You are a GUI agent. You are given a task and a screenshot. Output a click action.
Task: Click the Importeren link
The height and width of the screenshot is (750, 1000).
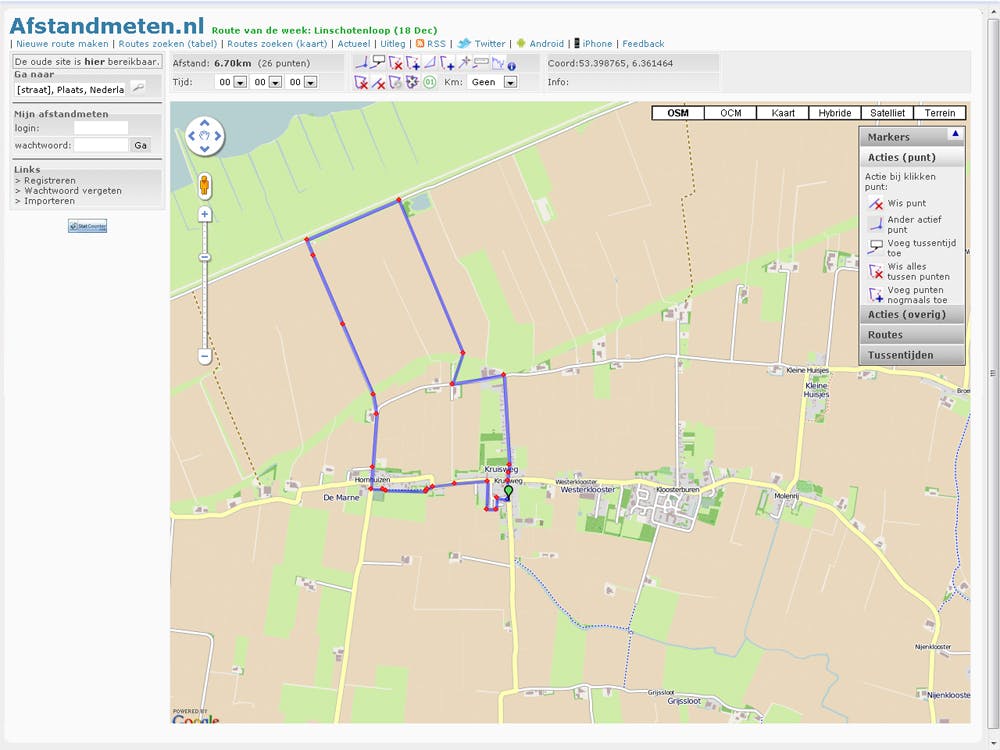pos(50,201)
